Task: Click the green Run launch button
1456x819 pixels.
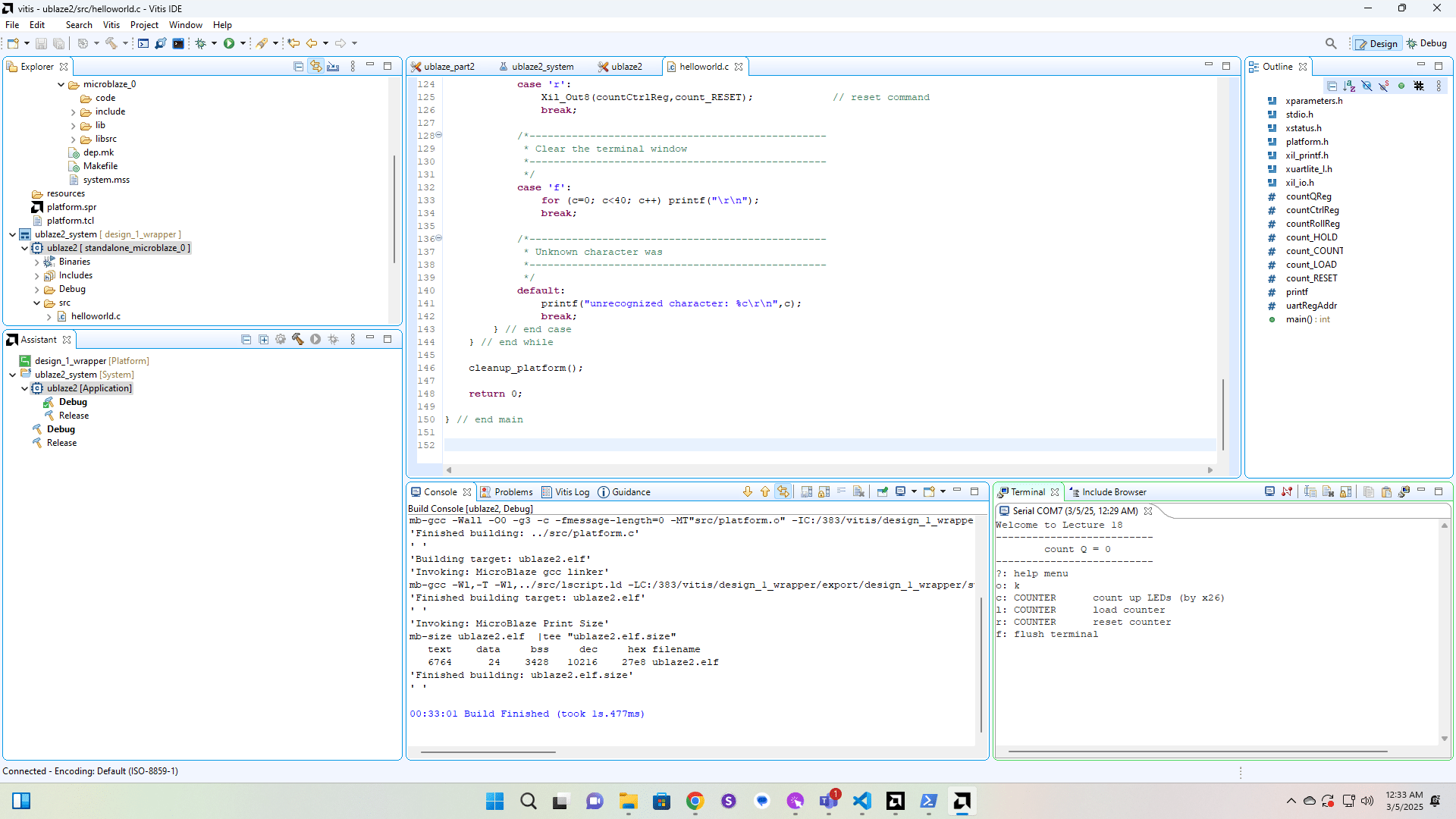Action: (x=228, y=43)
